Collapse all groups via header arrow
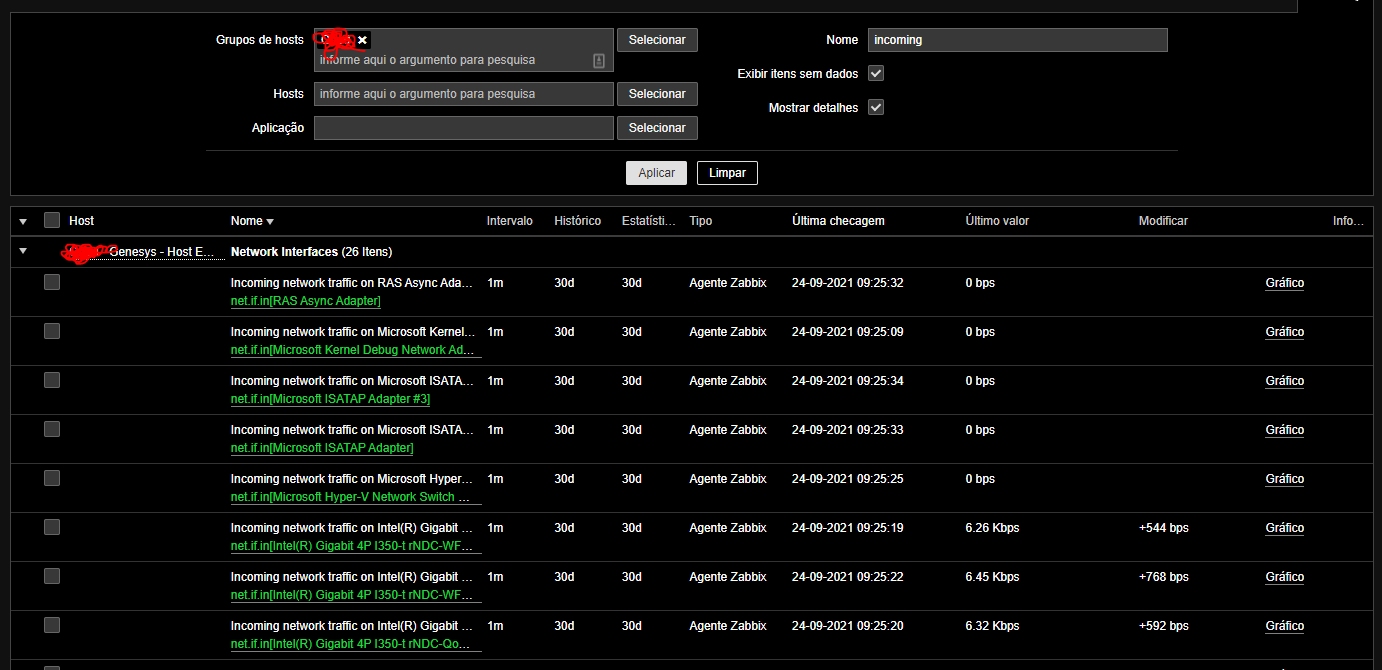Viewport: 1382px width, 670px height. click(23, 221)
